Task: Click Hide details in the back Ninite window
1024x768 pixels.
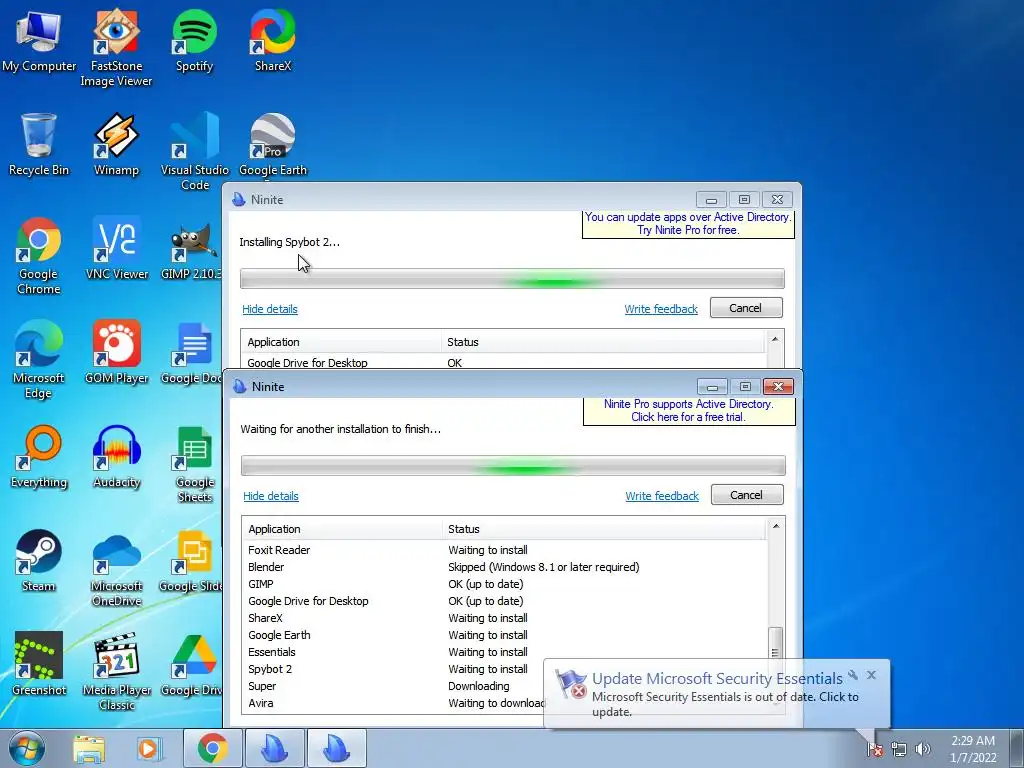Action: click(x=270, y=309)
